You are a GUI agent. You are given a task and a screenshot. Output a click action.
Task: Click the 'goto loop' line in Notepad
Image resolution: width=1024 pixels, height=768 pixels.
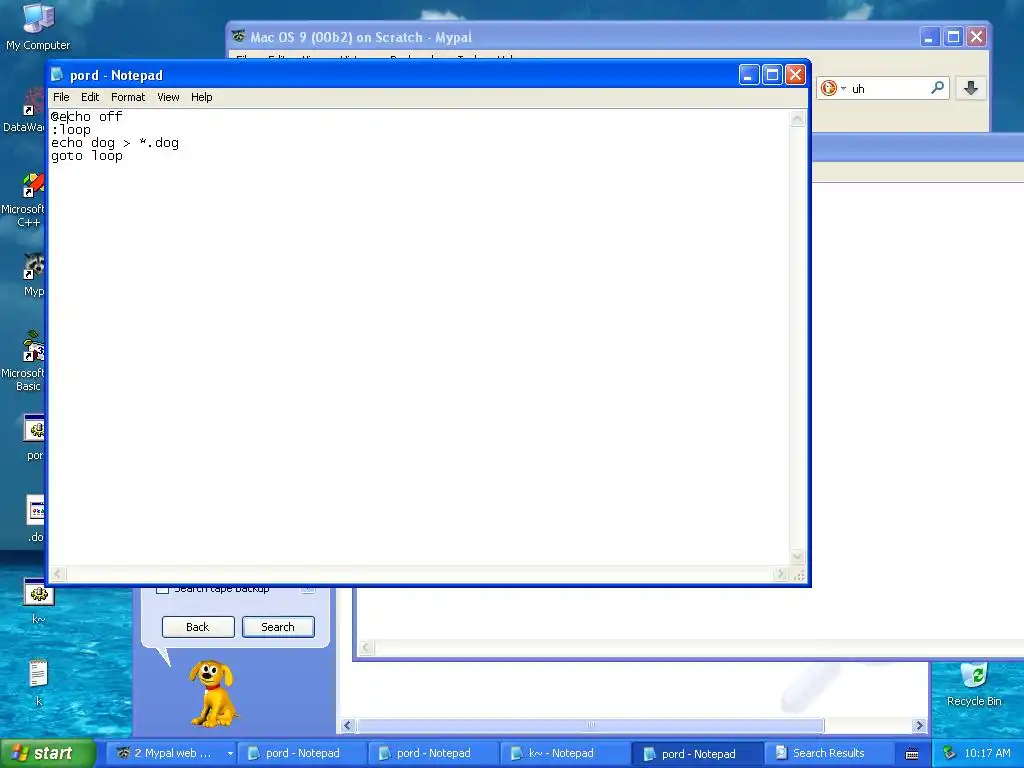tap(87, 155)
